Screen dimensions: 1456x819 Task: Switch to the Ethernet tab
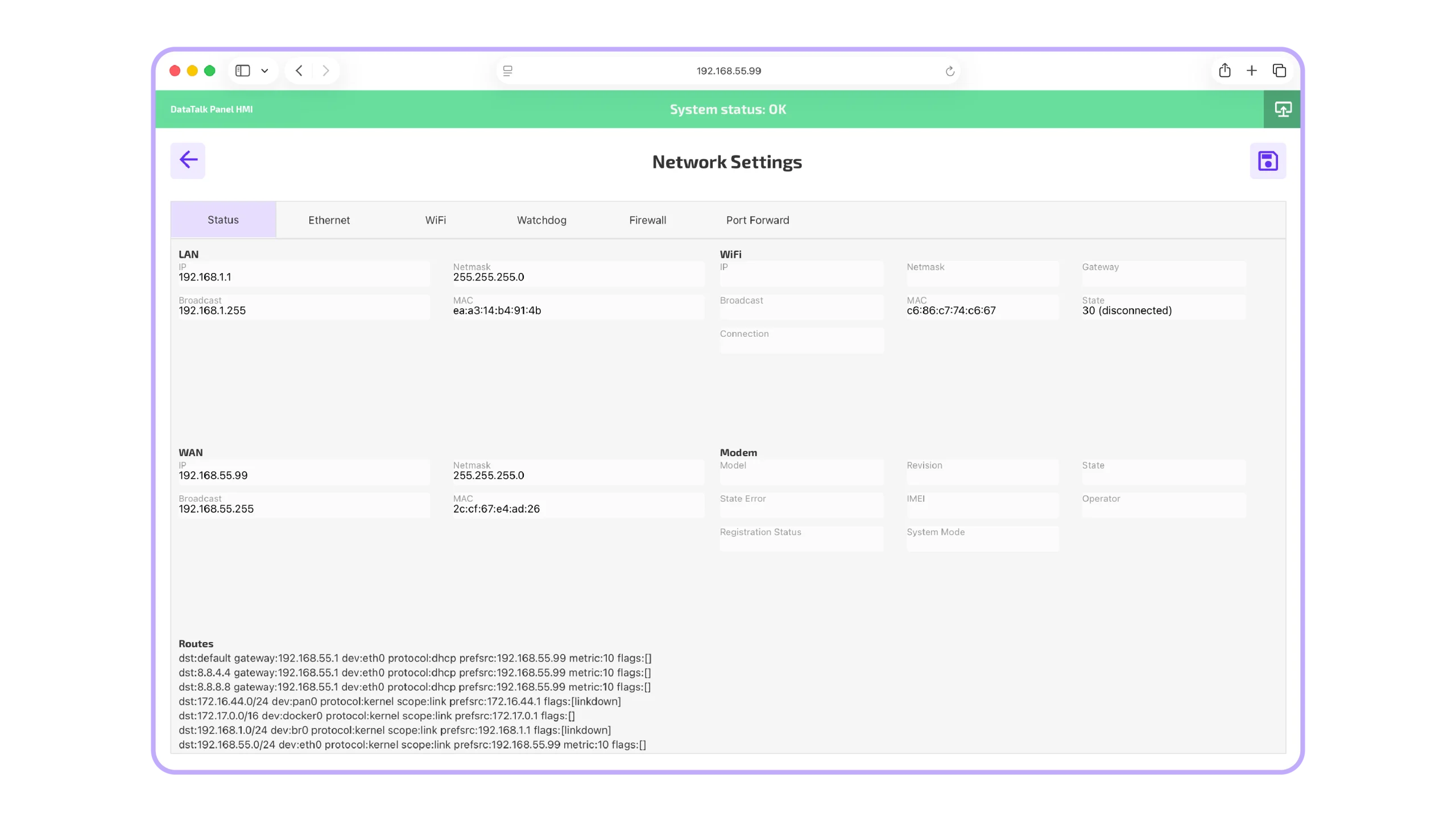pyautogui.click(x=329, y=220)
